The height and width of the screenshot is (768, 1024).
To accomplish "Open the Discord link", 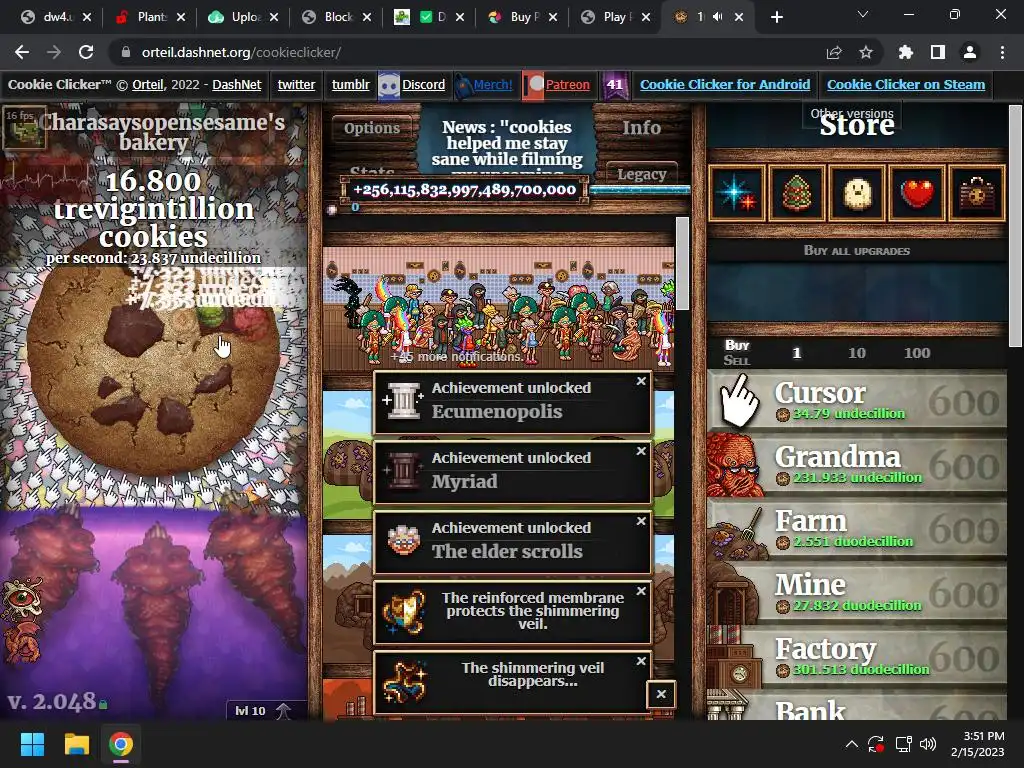I will click(423, 84).
